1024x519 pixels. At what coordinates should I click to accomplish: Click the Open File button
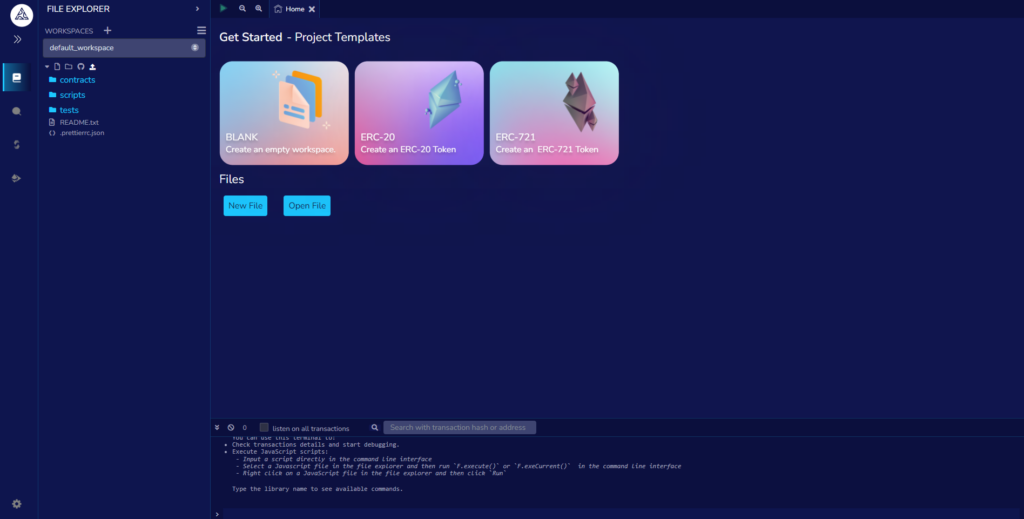(x=307, y=206)
